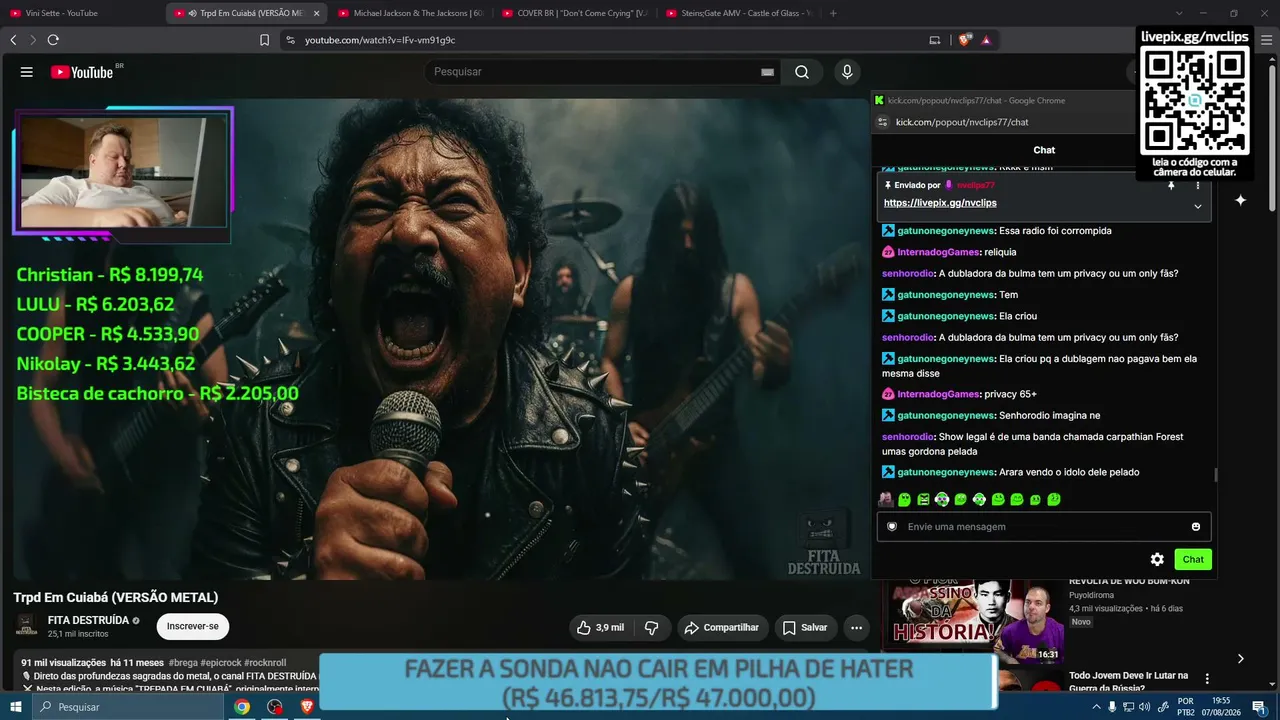The height and width of the screenshot is (720, 1280).
Task: Open the Brave Rewards triangle icon
Action: pyautogui.click(x=986, y=40)
